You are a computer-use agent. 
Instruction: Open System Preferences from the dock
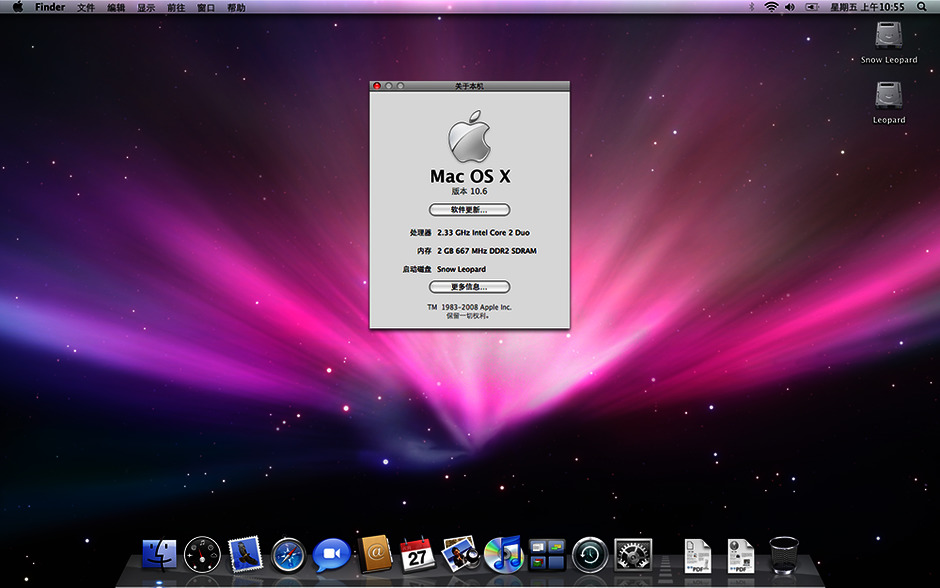coord(633,553)
